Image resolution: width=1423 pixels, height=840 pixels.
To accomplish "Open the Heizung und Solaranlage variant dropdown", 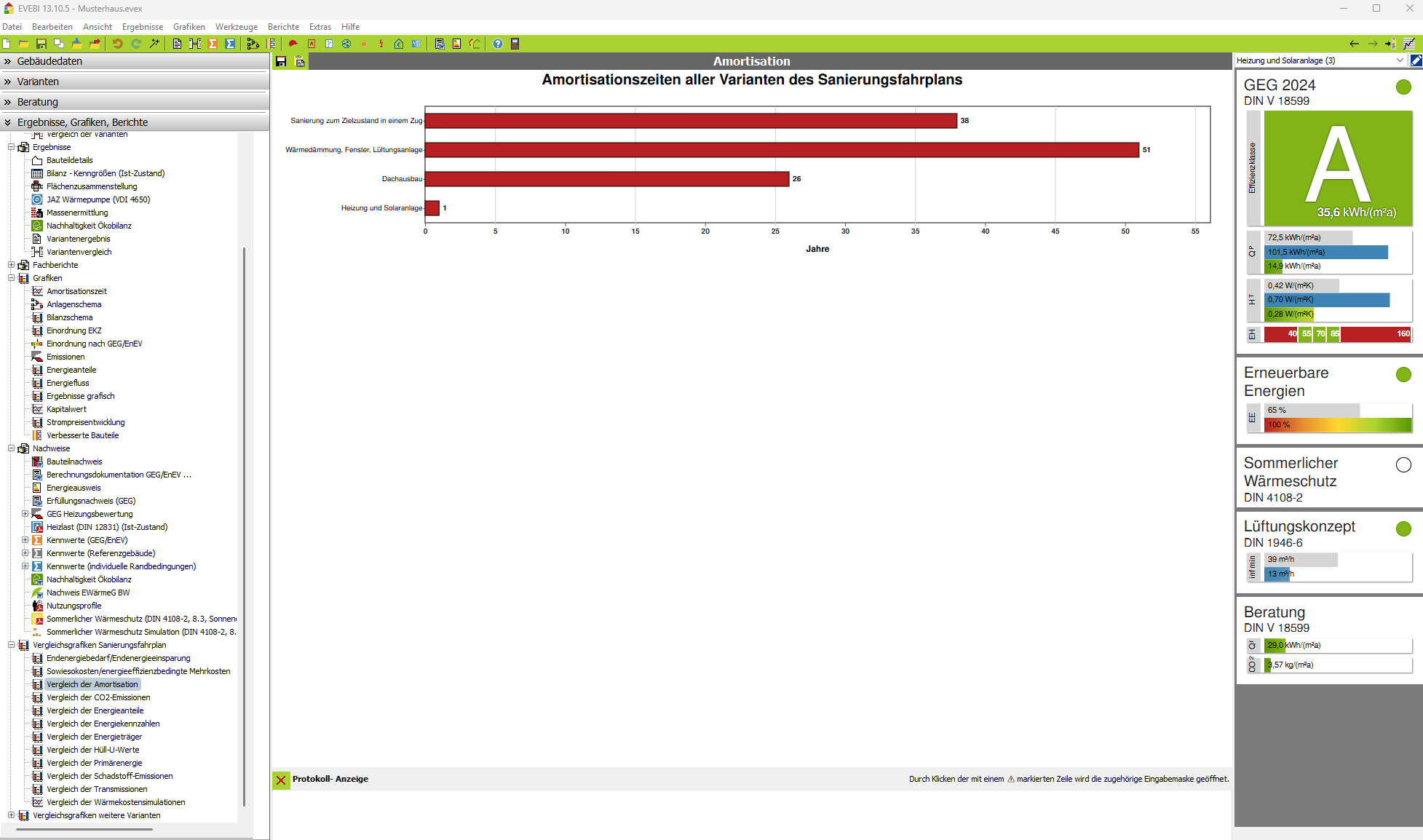I will point(1400,60).
